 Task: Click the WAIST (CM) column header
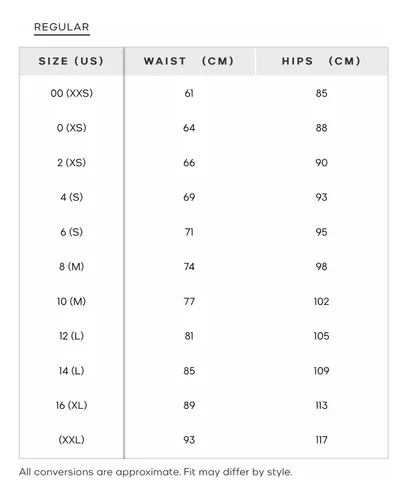tap(189, 61)
